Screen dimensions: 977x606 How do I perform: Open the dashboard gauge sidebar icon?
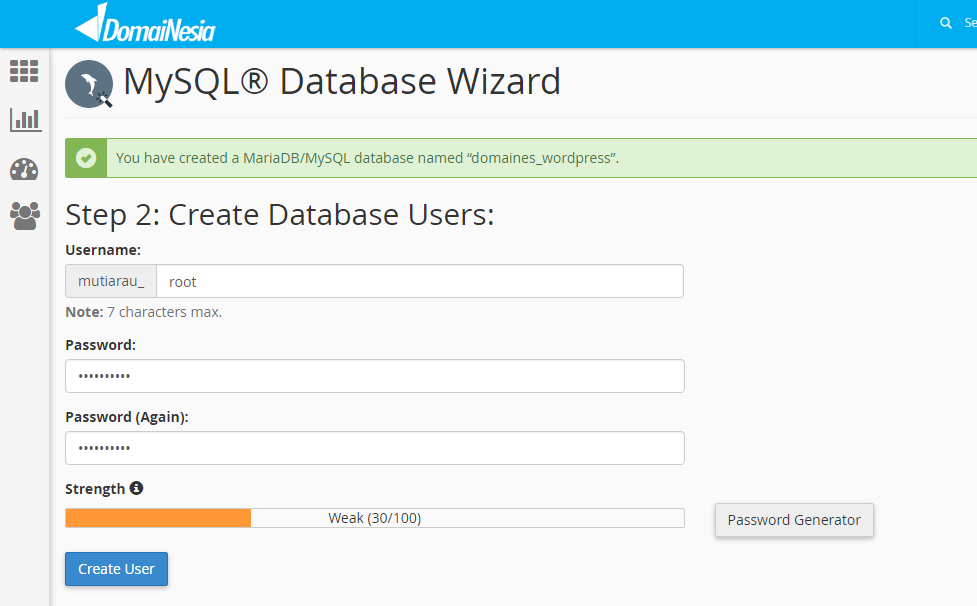coord(24,169)
